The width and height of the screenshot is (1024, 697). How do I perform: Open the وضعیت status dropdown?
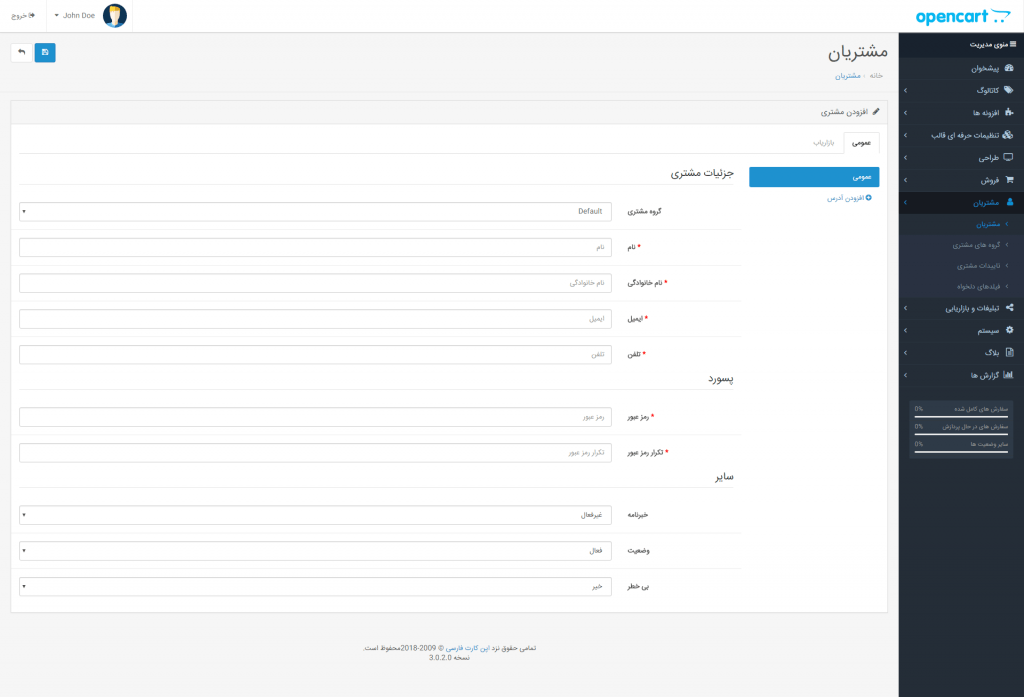click(x=315, y=551)
